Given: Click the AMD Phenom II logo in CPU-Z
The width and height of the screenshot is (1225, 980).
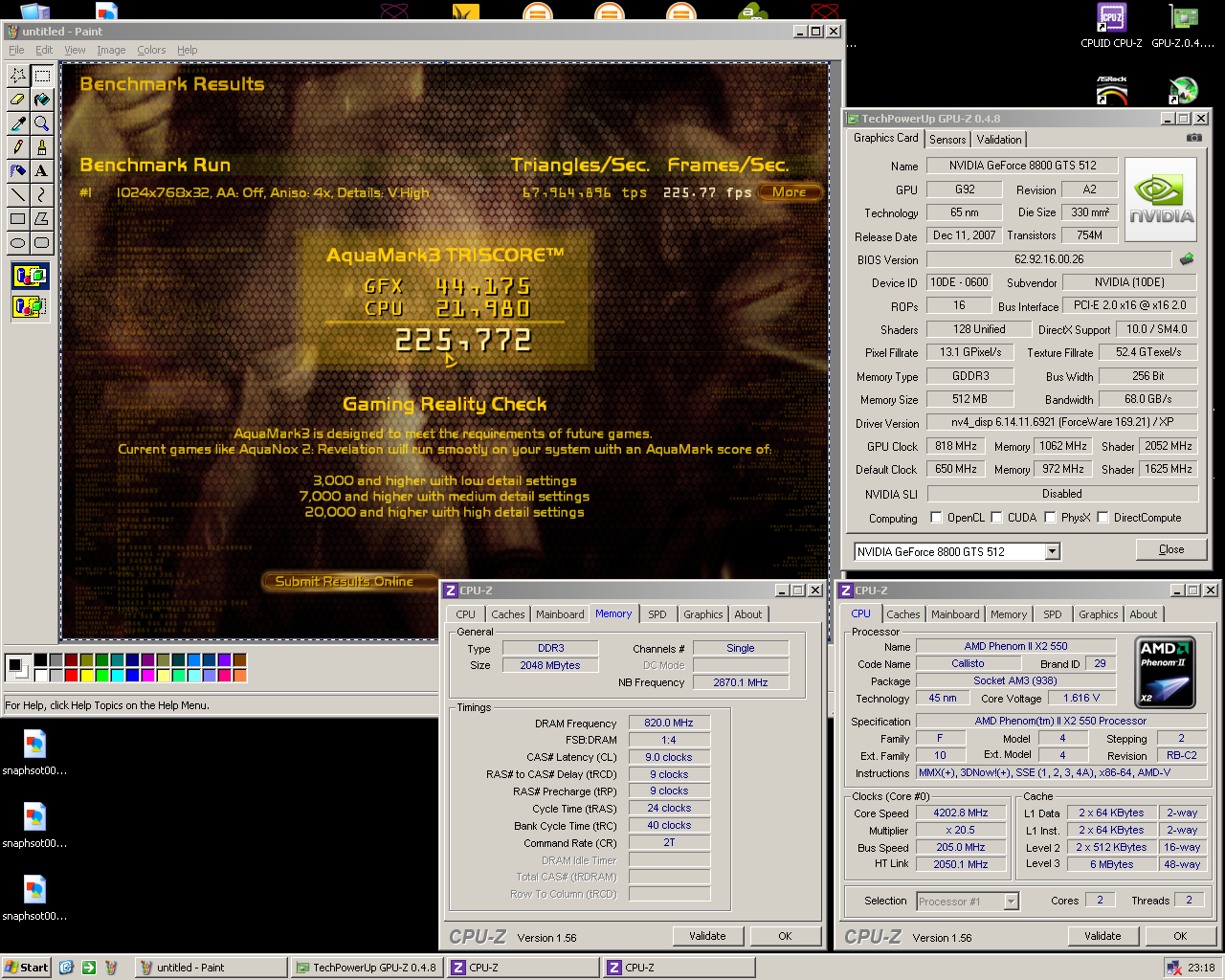Looking at the screenshot, I should (x=1165, y=672).
